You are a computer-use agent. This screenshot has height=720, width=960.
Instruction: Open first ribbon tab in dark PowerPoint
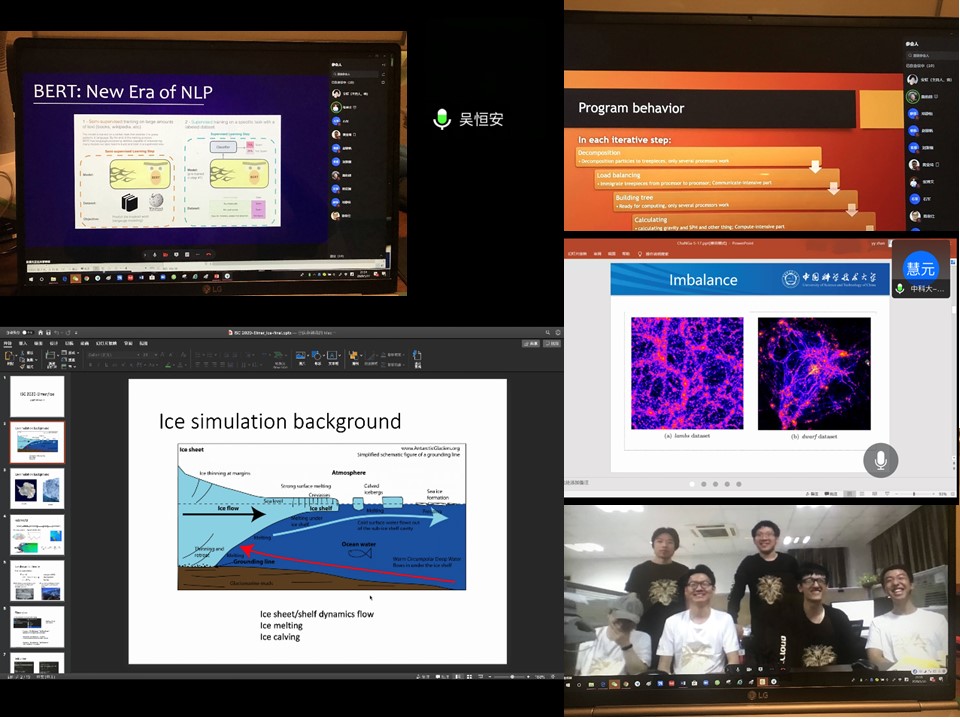(8, 343)
